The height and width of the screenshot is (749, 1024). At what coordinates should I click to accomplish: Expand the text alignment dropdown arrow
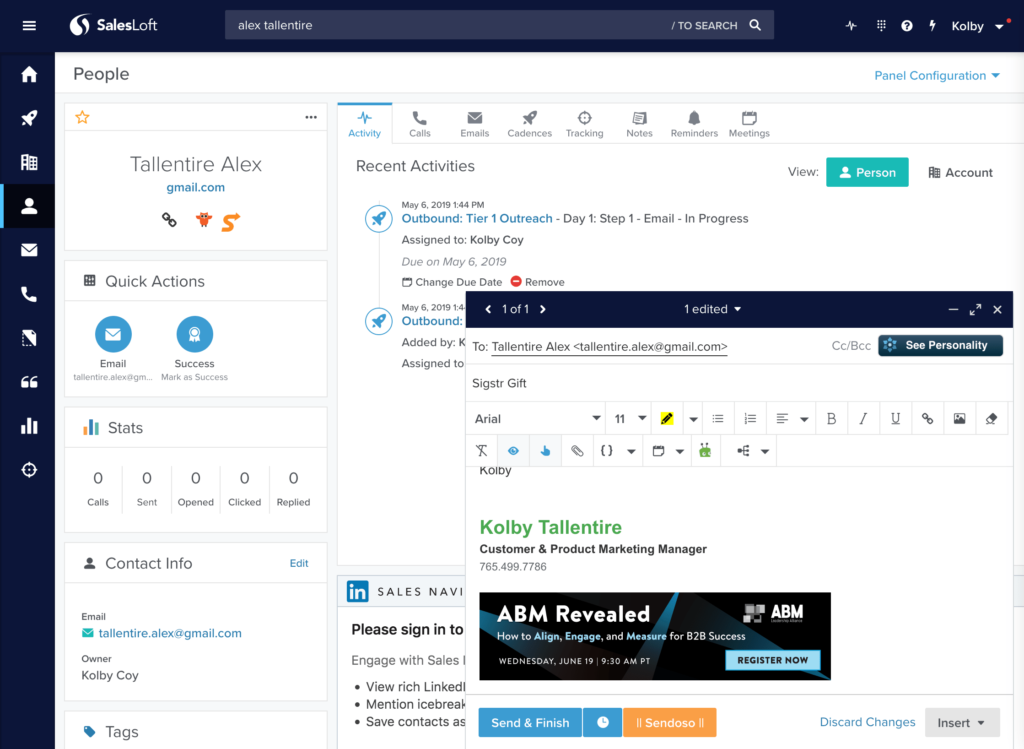pyautogui.click(x=804, y=419)
